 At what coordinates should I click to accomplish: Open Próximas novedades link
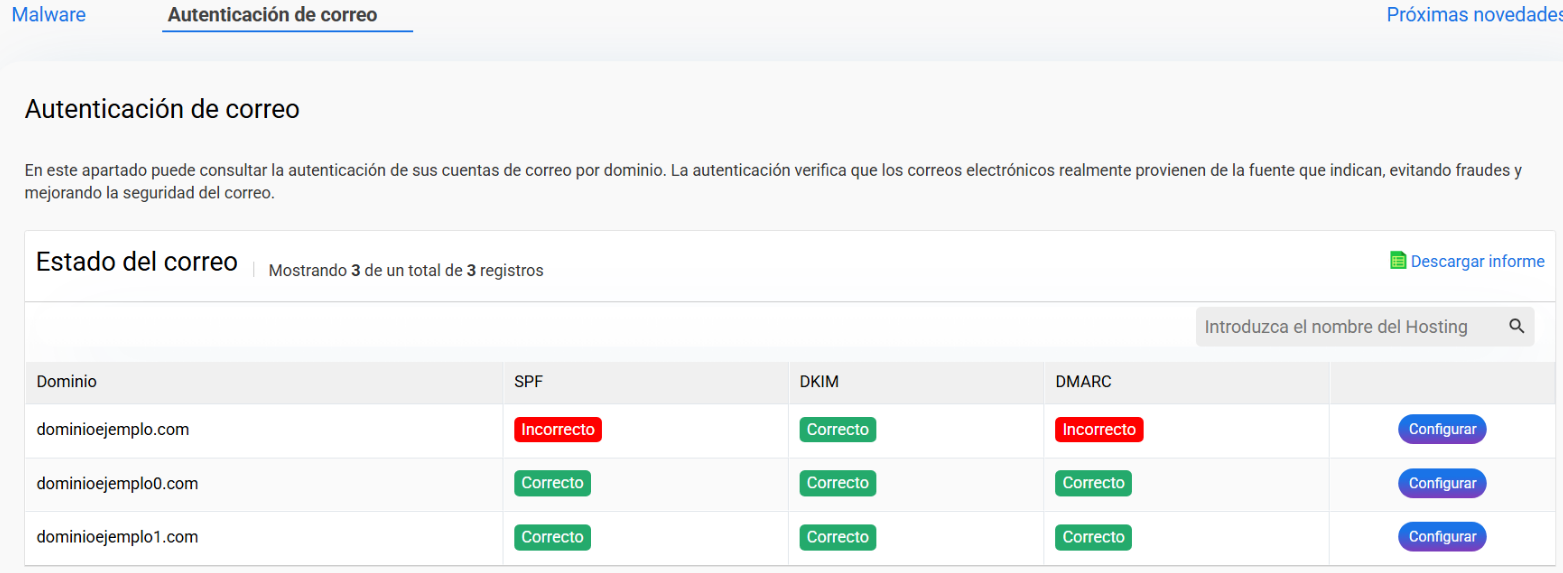pos(1474,15)
